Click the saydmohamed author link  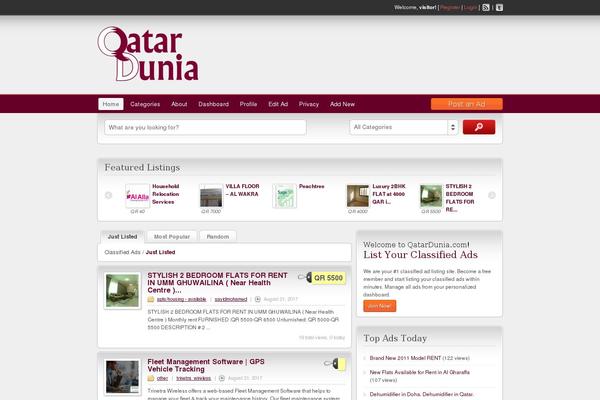tap(231, 299)
